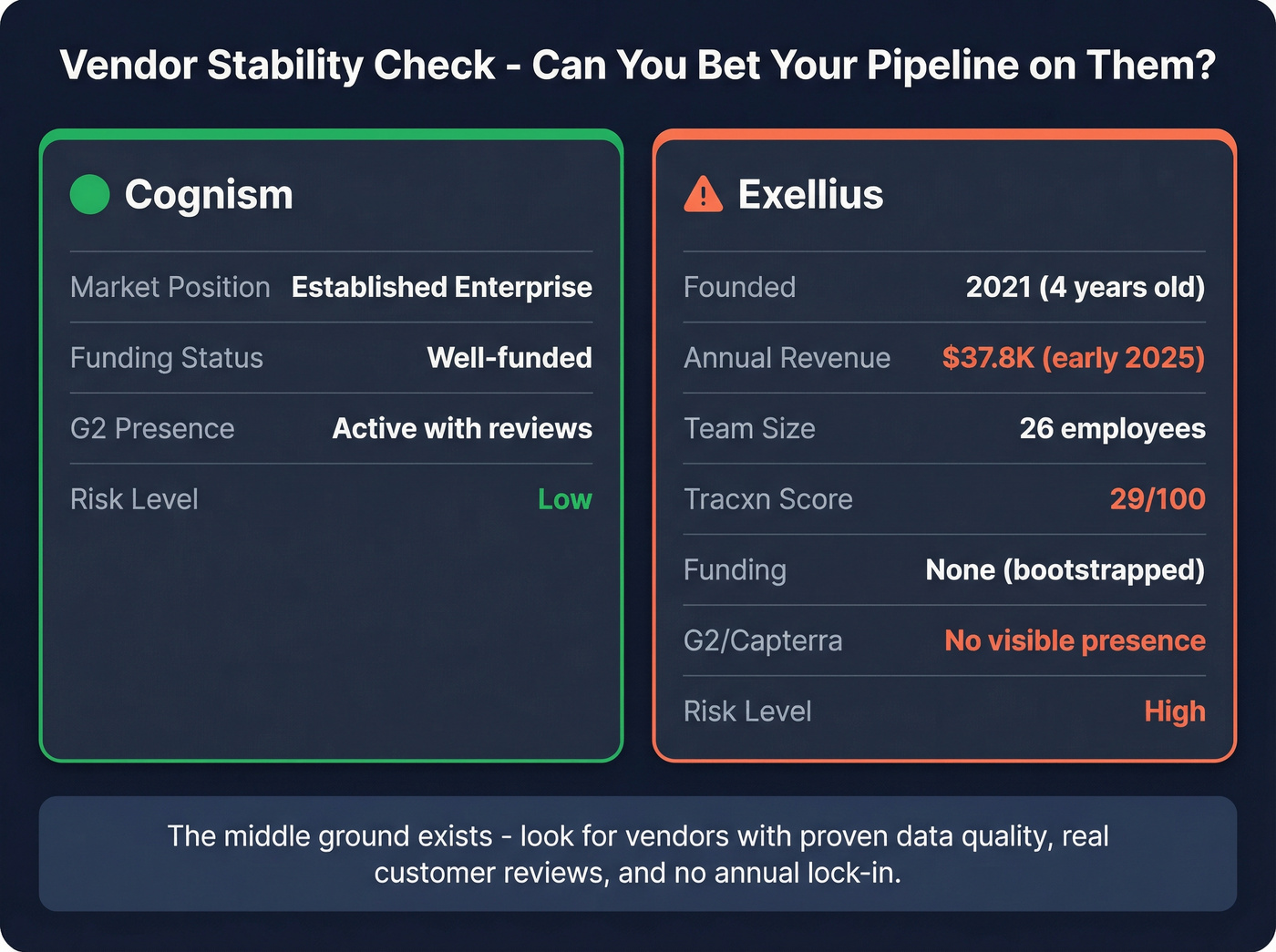Click the G2/Capterra label
The image size is (1276, 952).
click(x=763, y=640)
